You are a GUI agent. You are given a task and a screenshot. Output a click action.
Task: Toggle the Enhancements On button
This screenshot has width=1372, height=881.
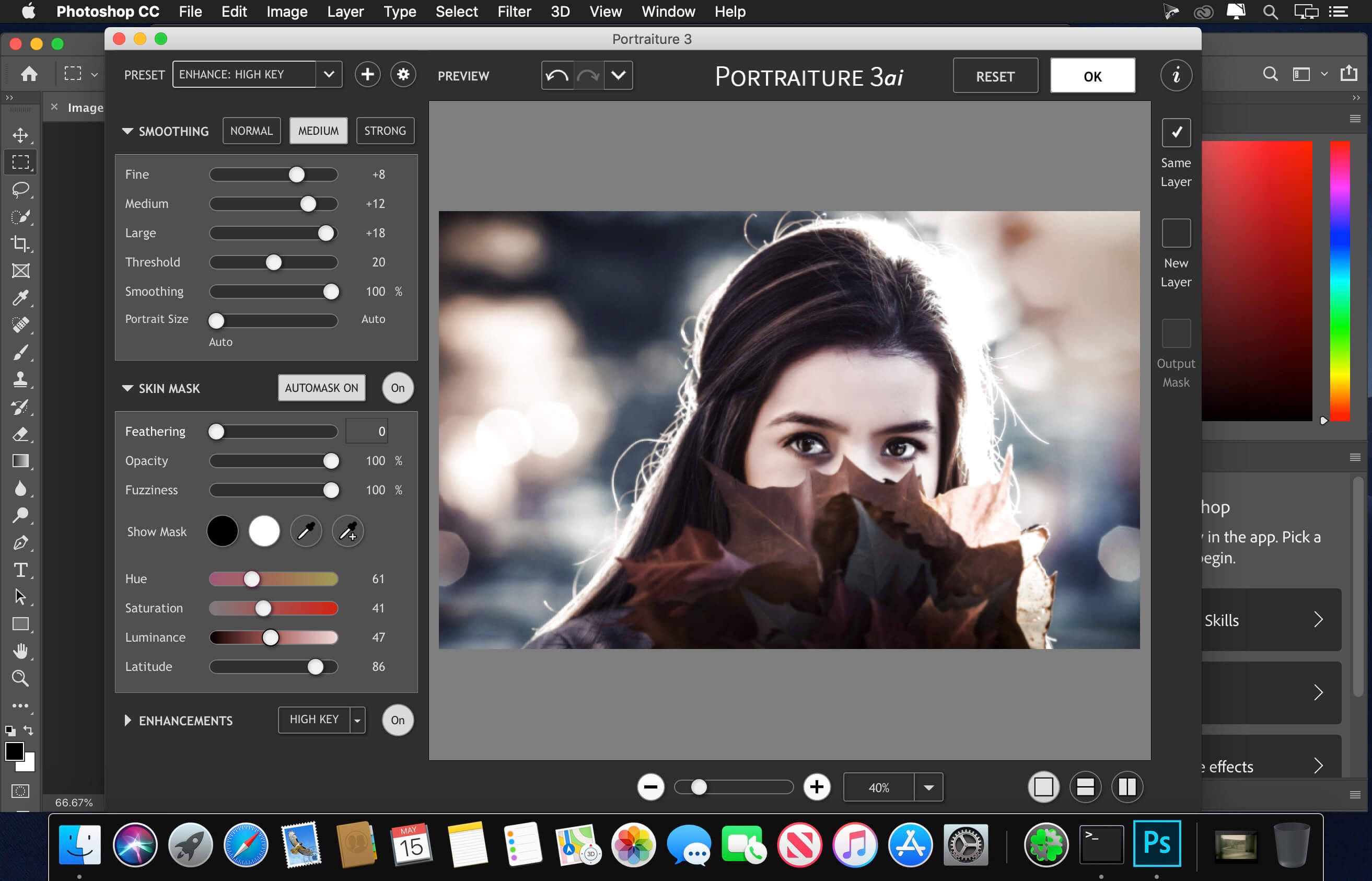pos(396,720)
